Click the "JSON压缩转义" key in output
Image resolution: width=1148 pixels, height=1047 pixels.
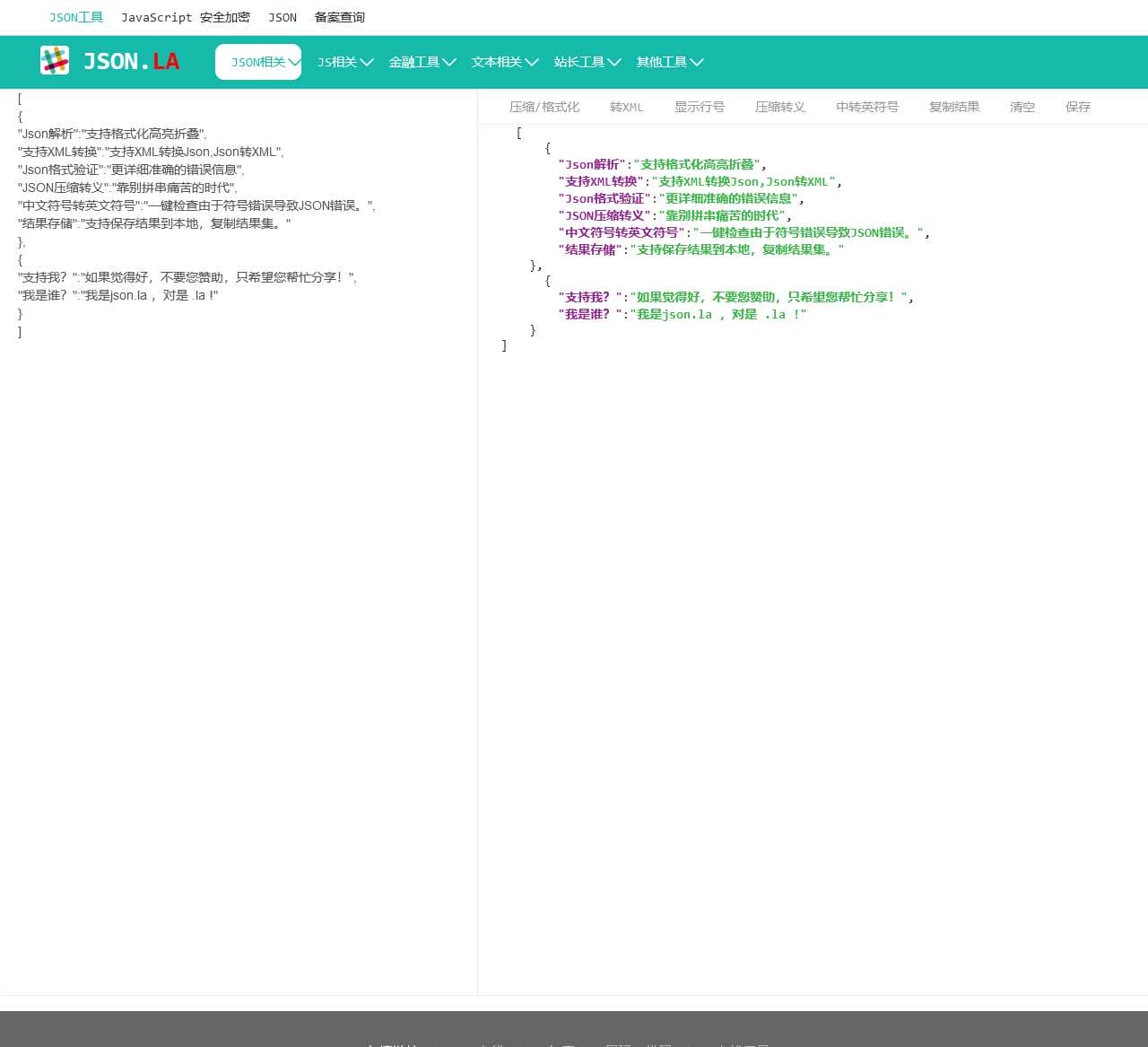(x=604, y=215)
